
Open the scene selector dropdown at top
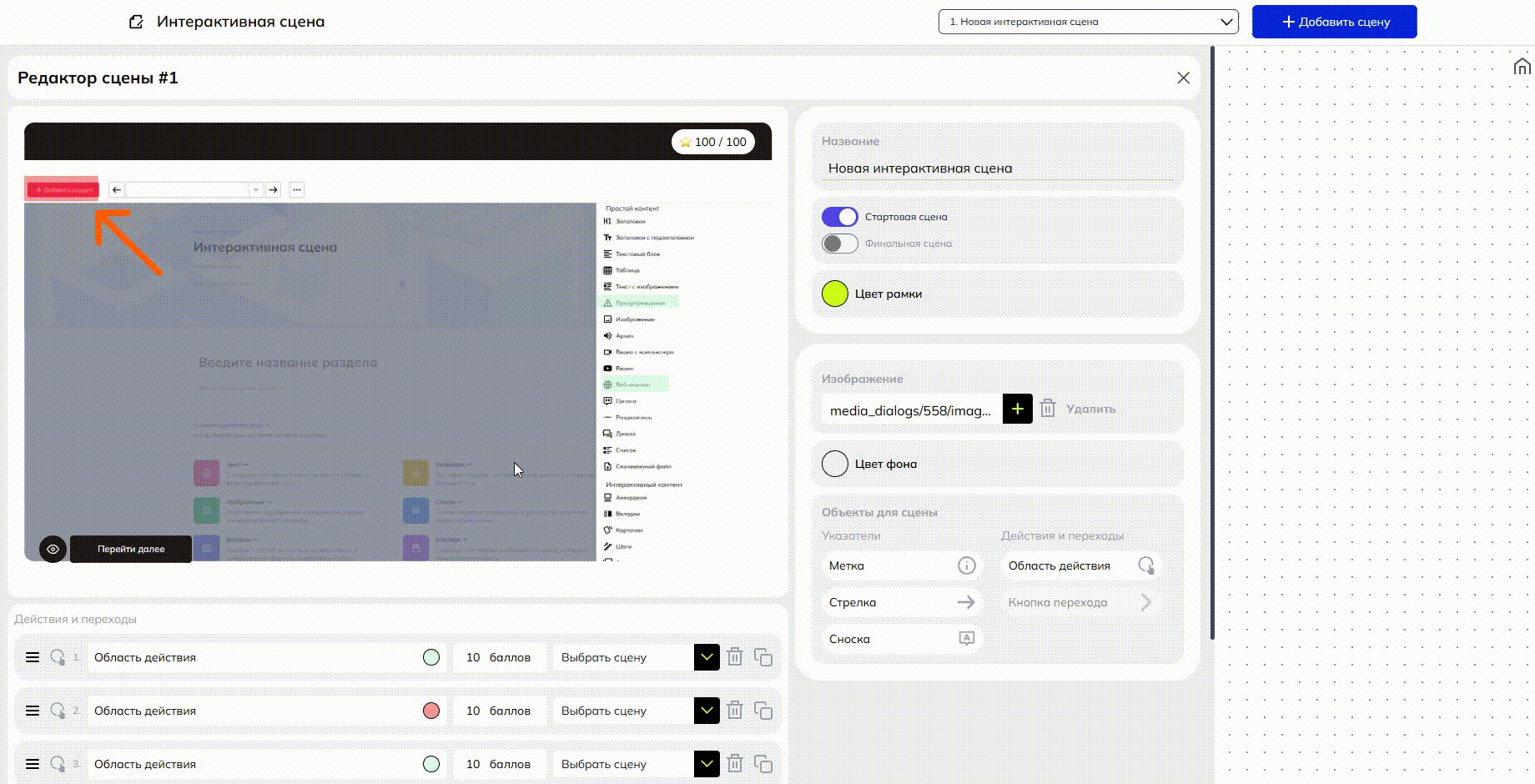pyautogui.click(x=1088, y=22)
